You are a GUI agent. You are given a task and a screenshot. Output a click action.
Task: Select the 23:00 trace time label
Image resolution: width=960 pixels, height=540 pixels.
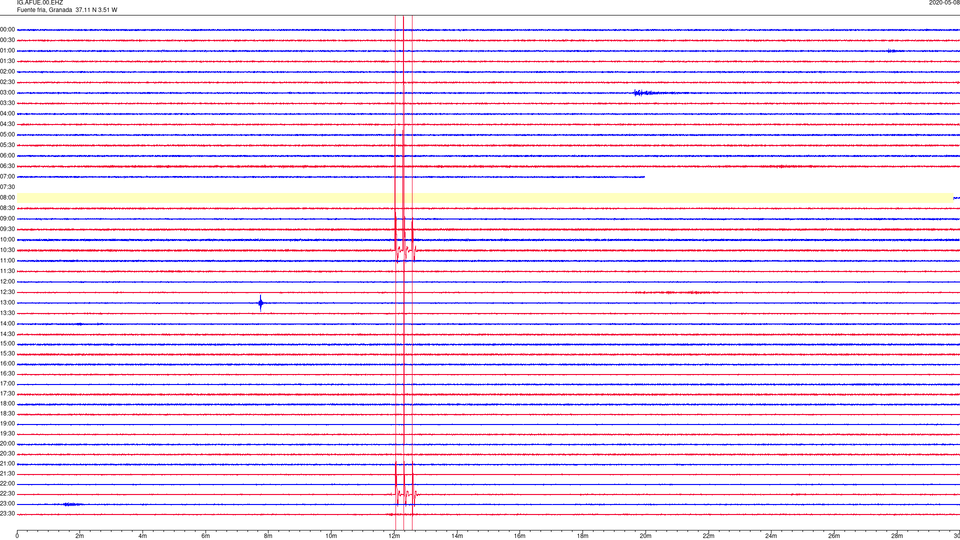[x=7, y=504]
